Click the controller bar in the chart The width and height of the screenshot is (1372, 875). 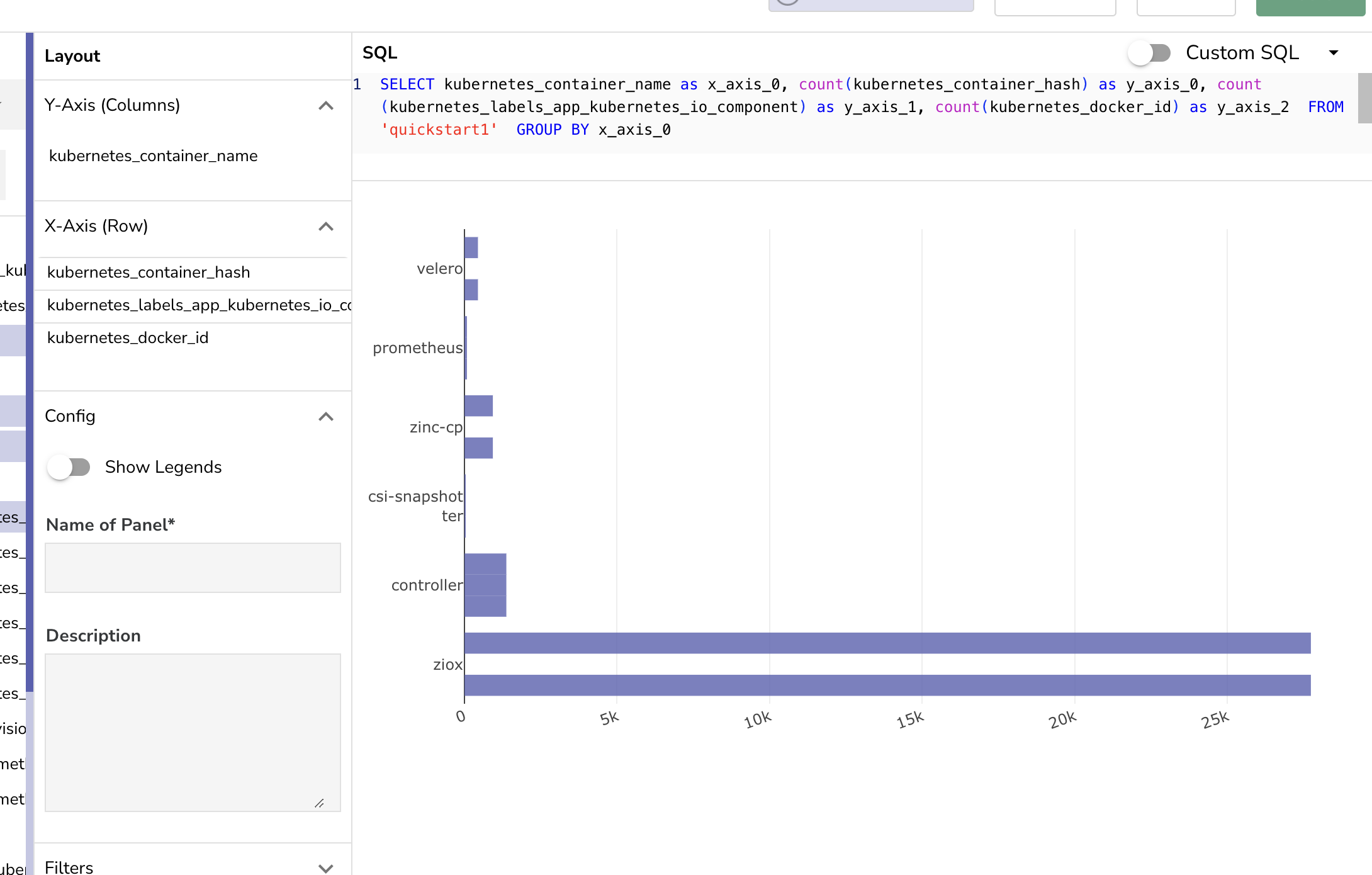coord(485,584)
